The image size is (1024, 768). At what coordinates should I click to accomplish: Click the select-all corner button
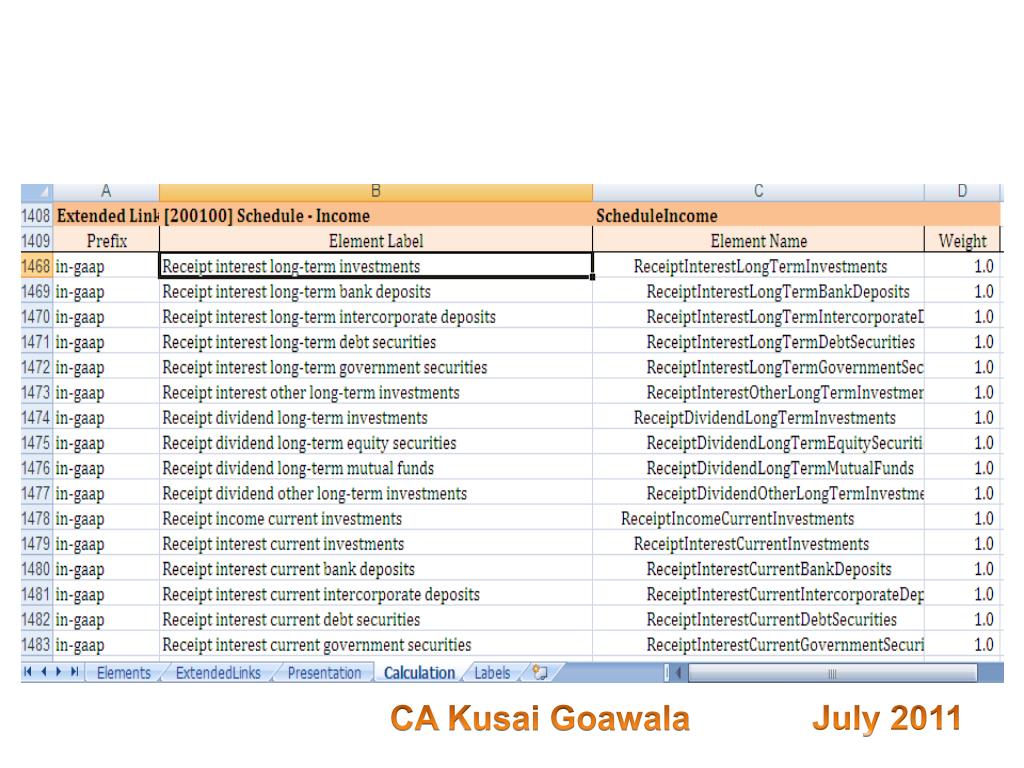click(x=37, y=192)
